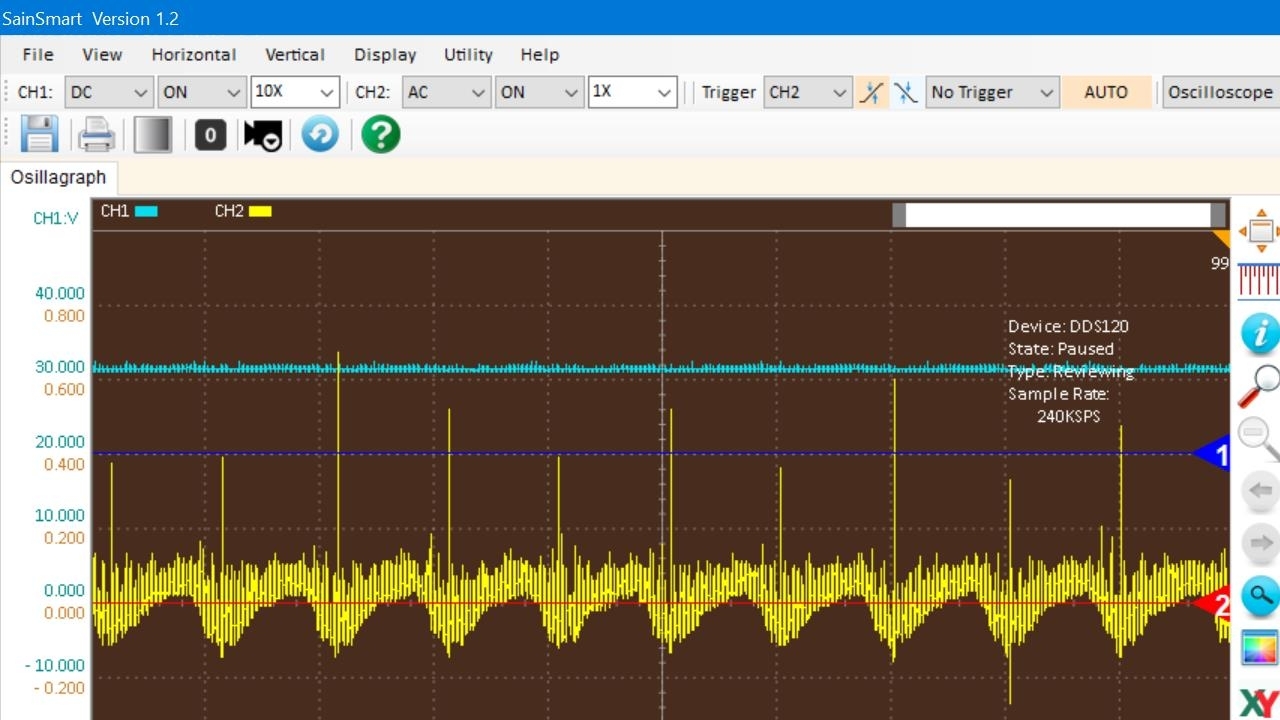Click the red magnifier zoom in icon

pos(1259,386)
